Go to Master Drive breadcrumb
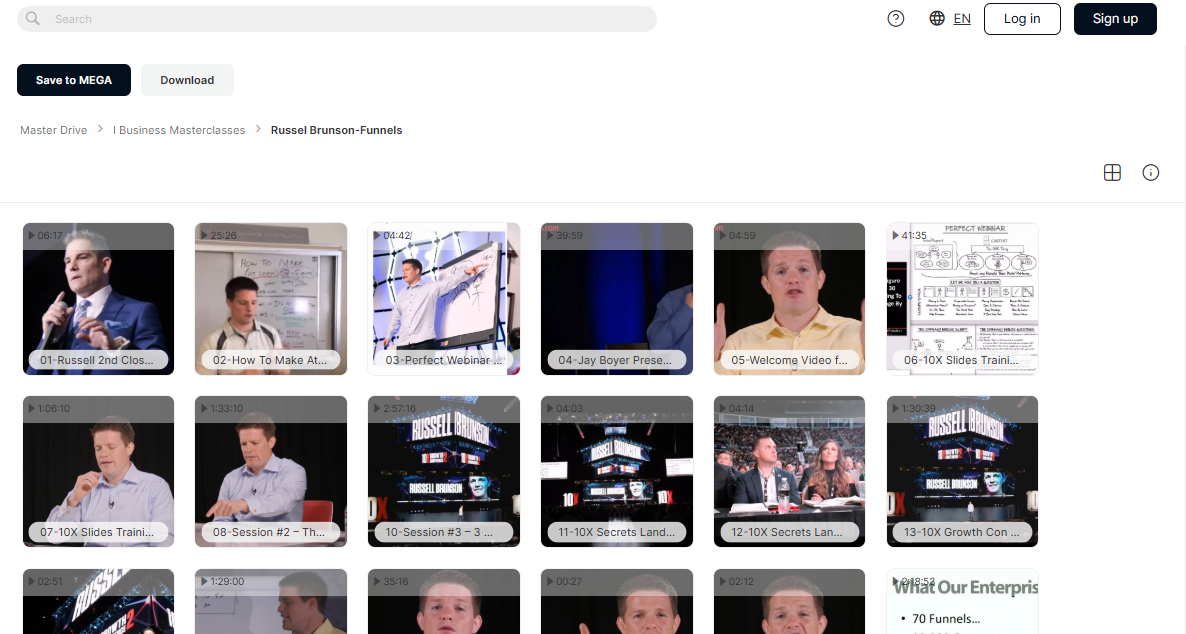The image size is (1186, 634). coord(54,130)
